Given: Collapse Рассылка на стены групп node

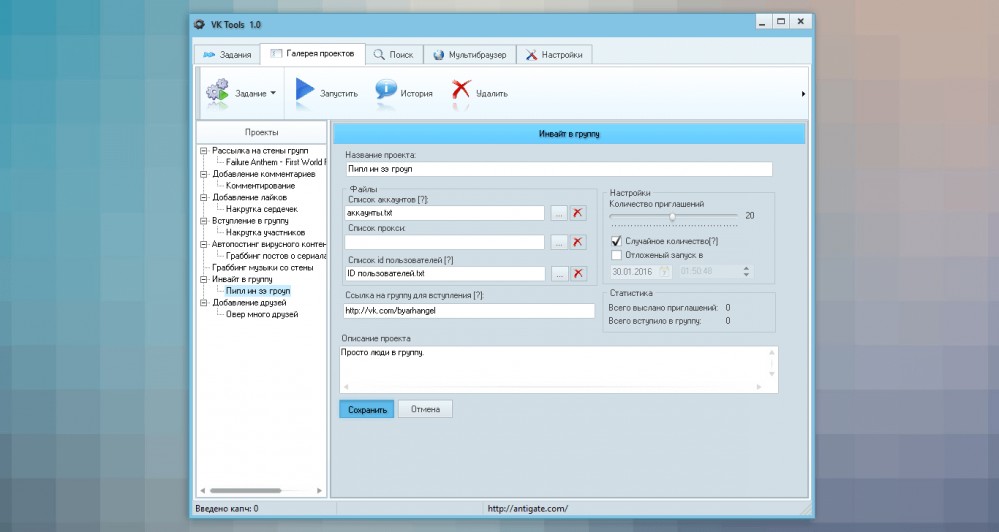Looking at the screenshot, I should tap(204, 151).
